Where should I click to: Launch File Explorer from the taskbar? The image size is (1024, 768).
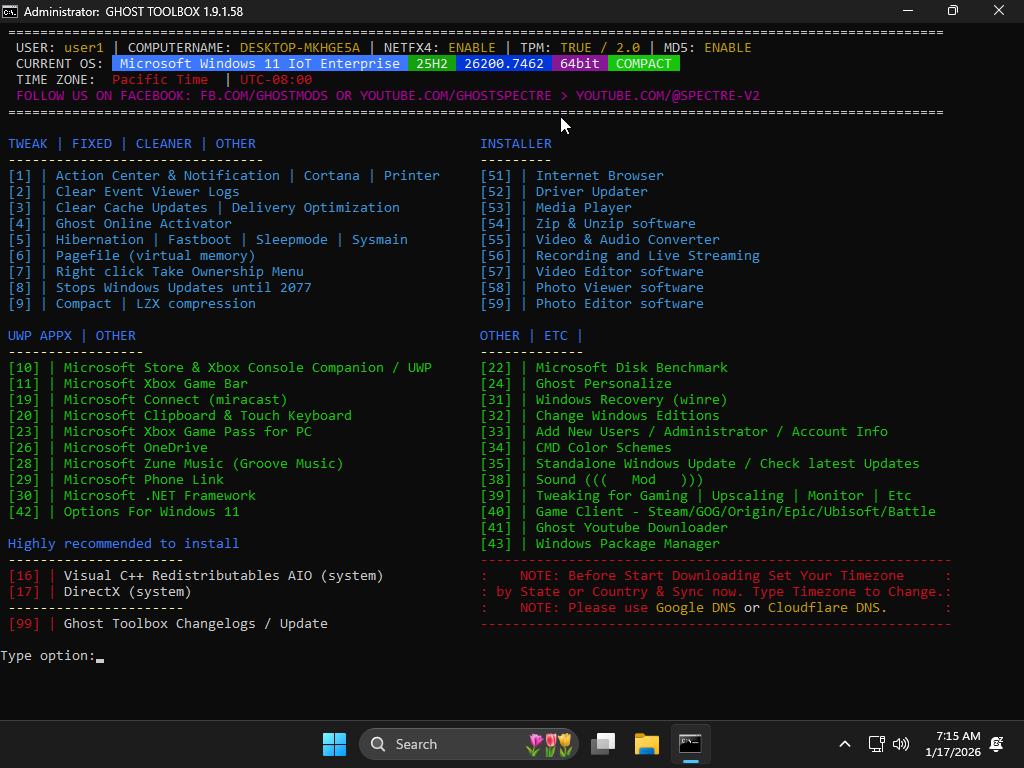(647, 744)
